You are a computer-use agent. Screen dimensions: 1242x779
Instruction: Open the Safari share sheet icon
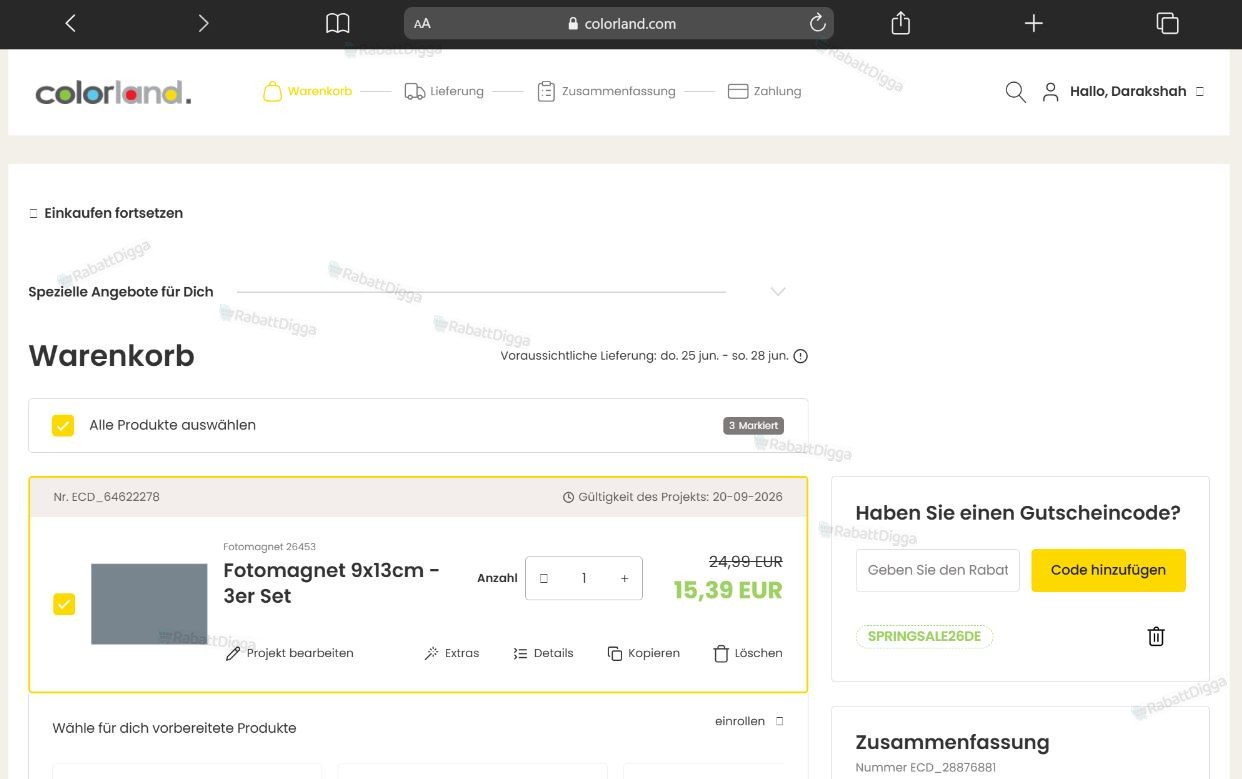(x=900, y=23)
